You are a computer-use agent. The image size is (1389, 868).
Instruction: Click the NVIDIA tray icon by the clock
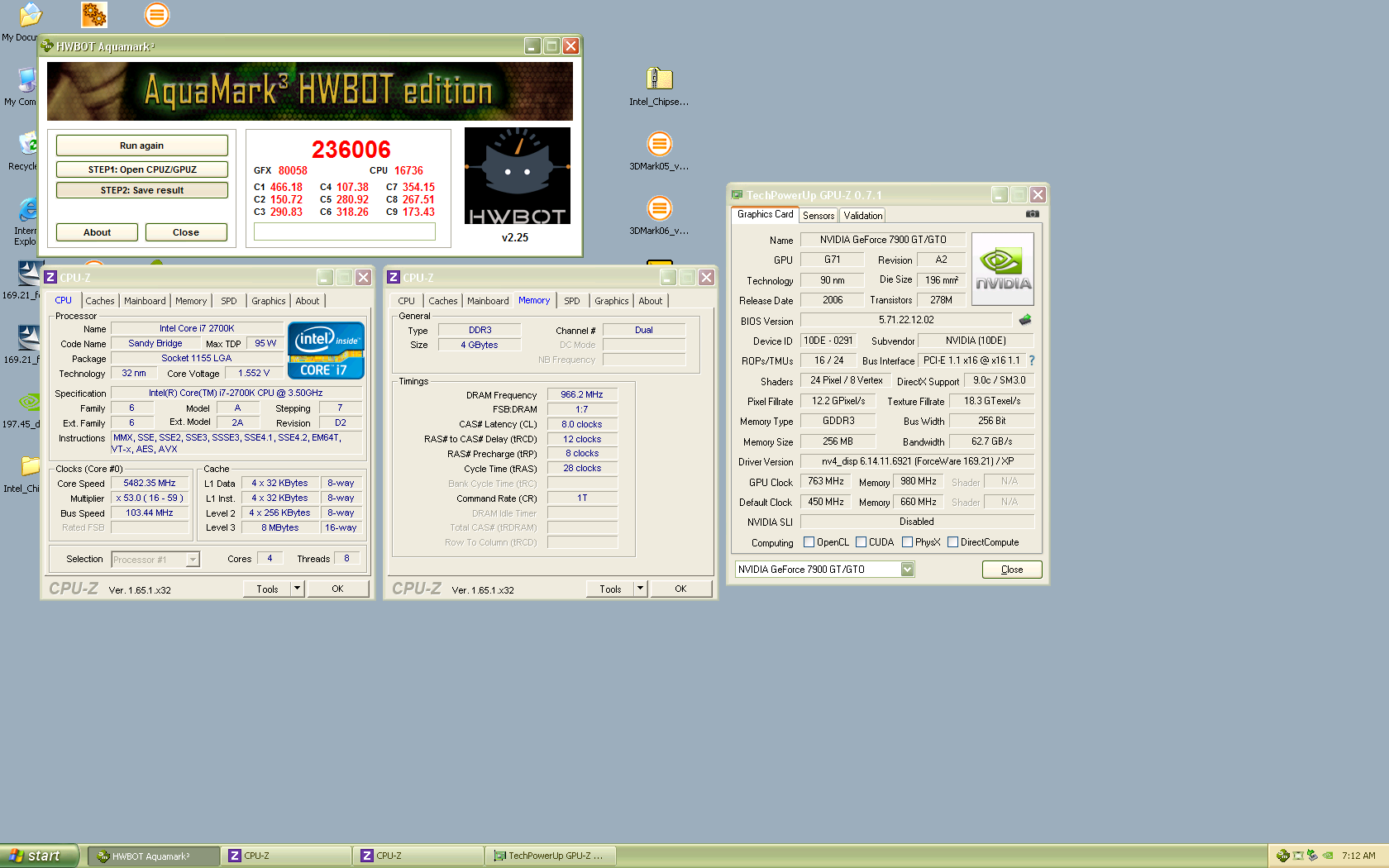coord(1328,856)
